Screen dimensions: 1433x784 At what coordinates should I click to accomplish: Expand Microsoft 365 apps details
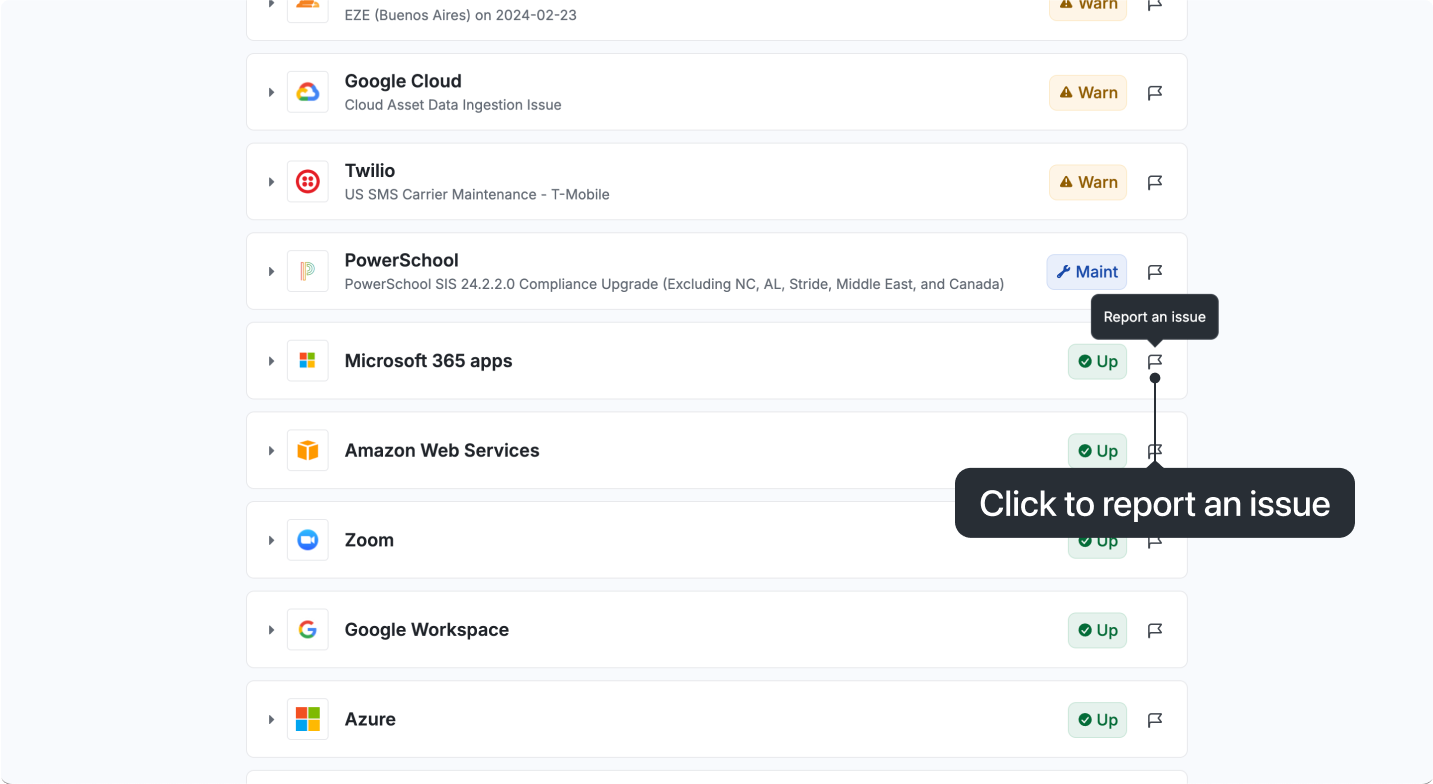tap(271, 361)
